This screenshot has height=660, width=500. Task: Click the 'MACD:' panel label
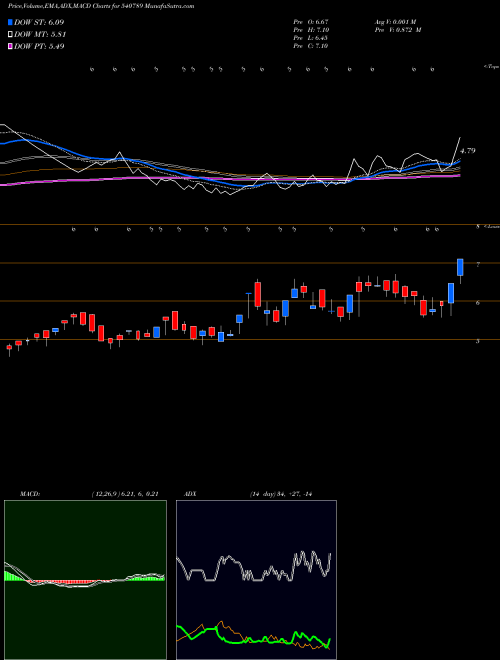pos(30,494)
